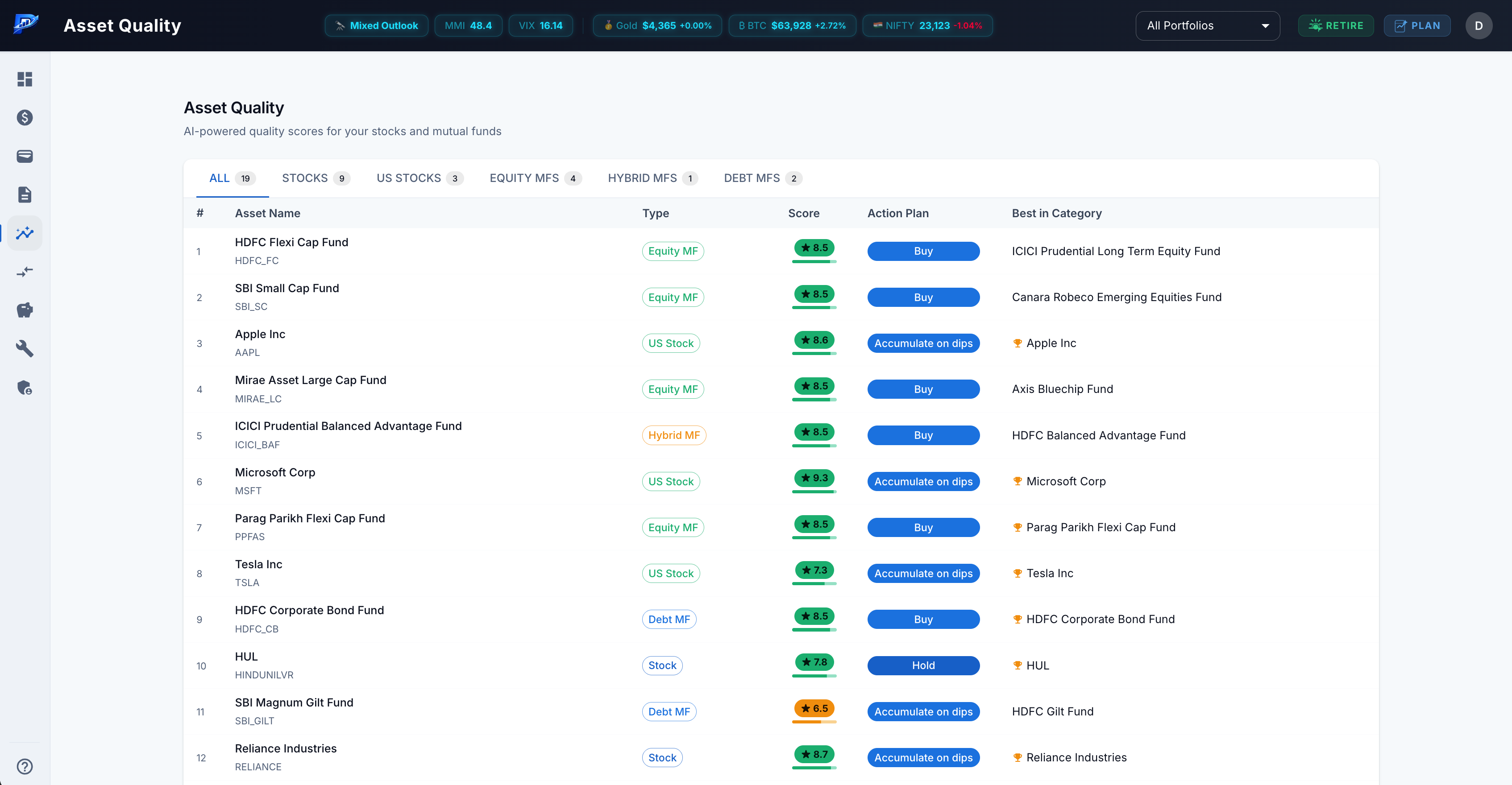Image resolution: width=1512 pixels, height=785 pixels.
Task: Click the trophy icon beside HDFC Corporate Bond Fund
Action: 1017,619
